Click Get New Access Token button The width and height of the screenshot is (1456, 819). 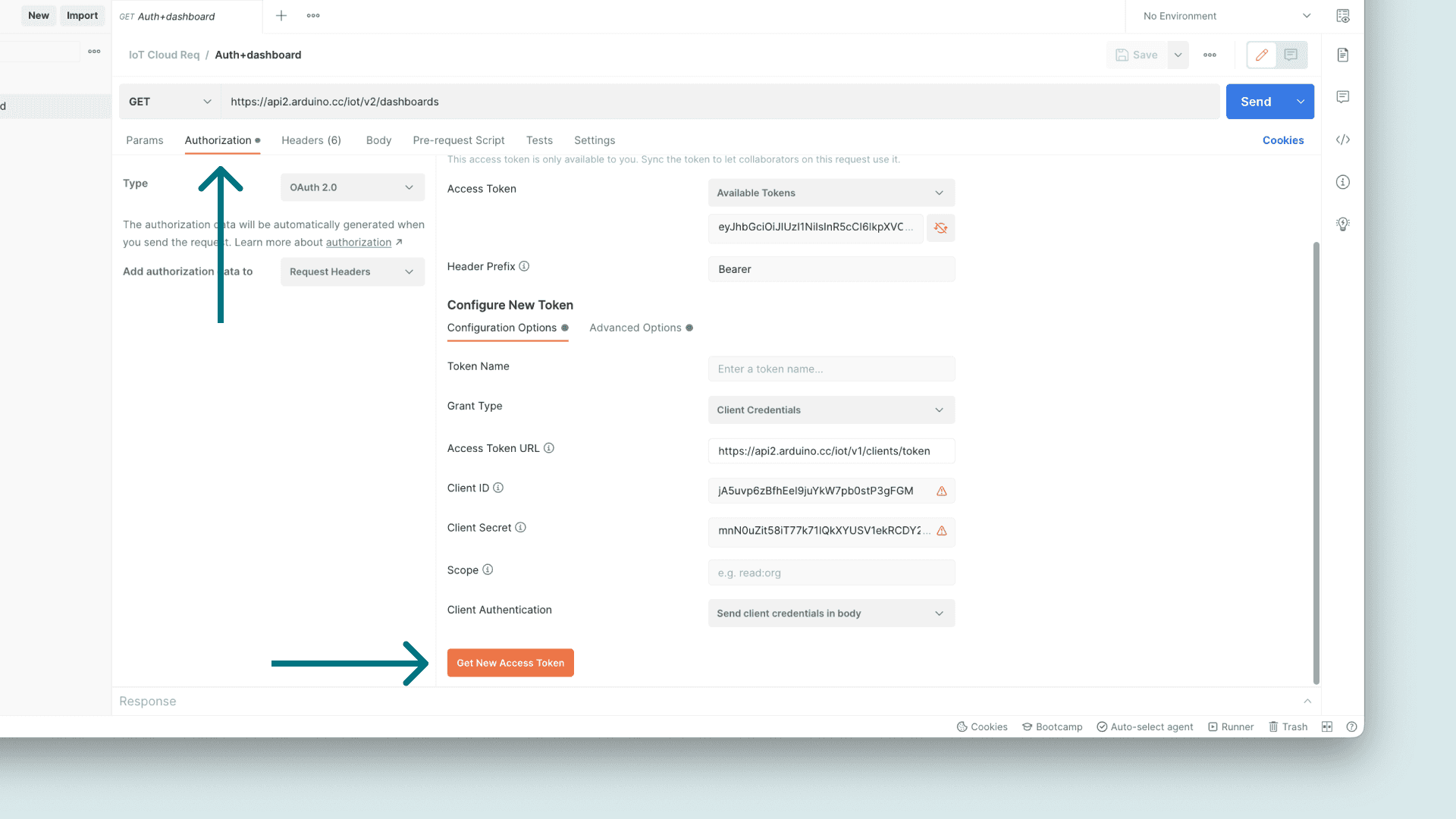coord(510,663)
